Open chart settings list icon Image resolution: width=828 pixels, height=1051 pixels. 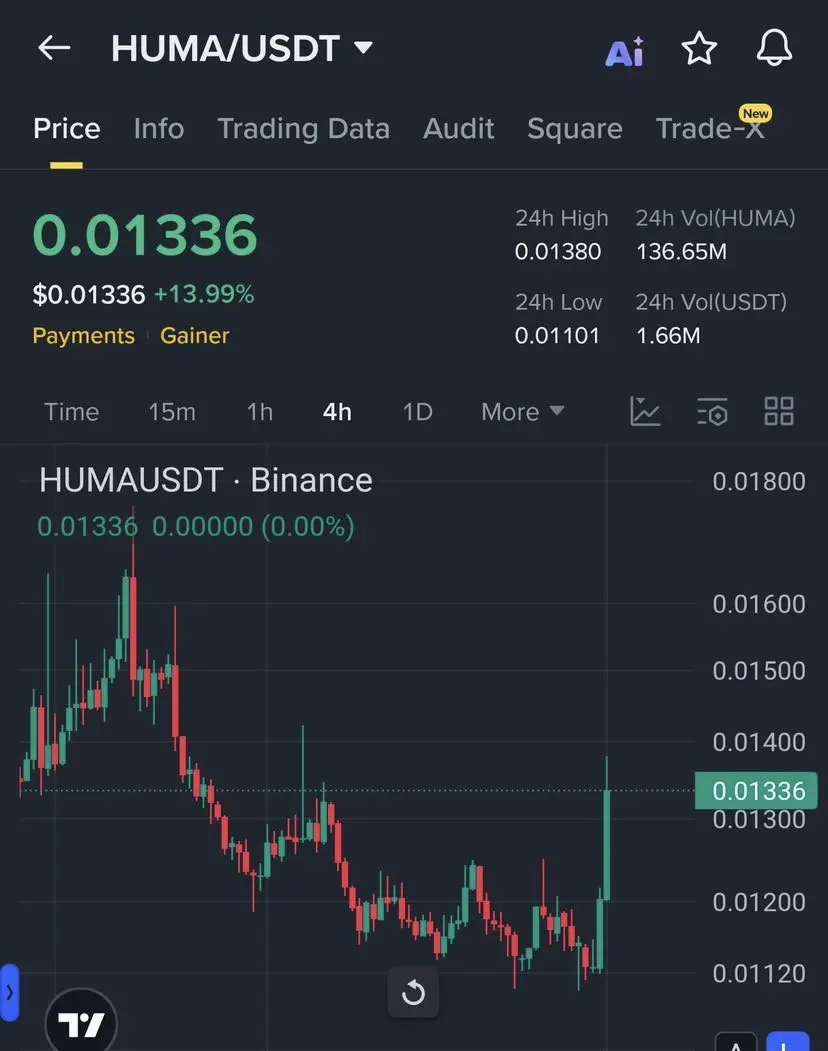click(712, 411)
